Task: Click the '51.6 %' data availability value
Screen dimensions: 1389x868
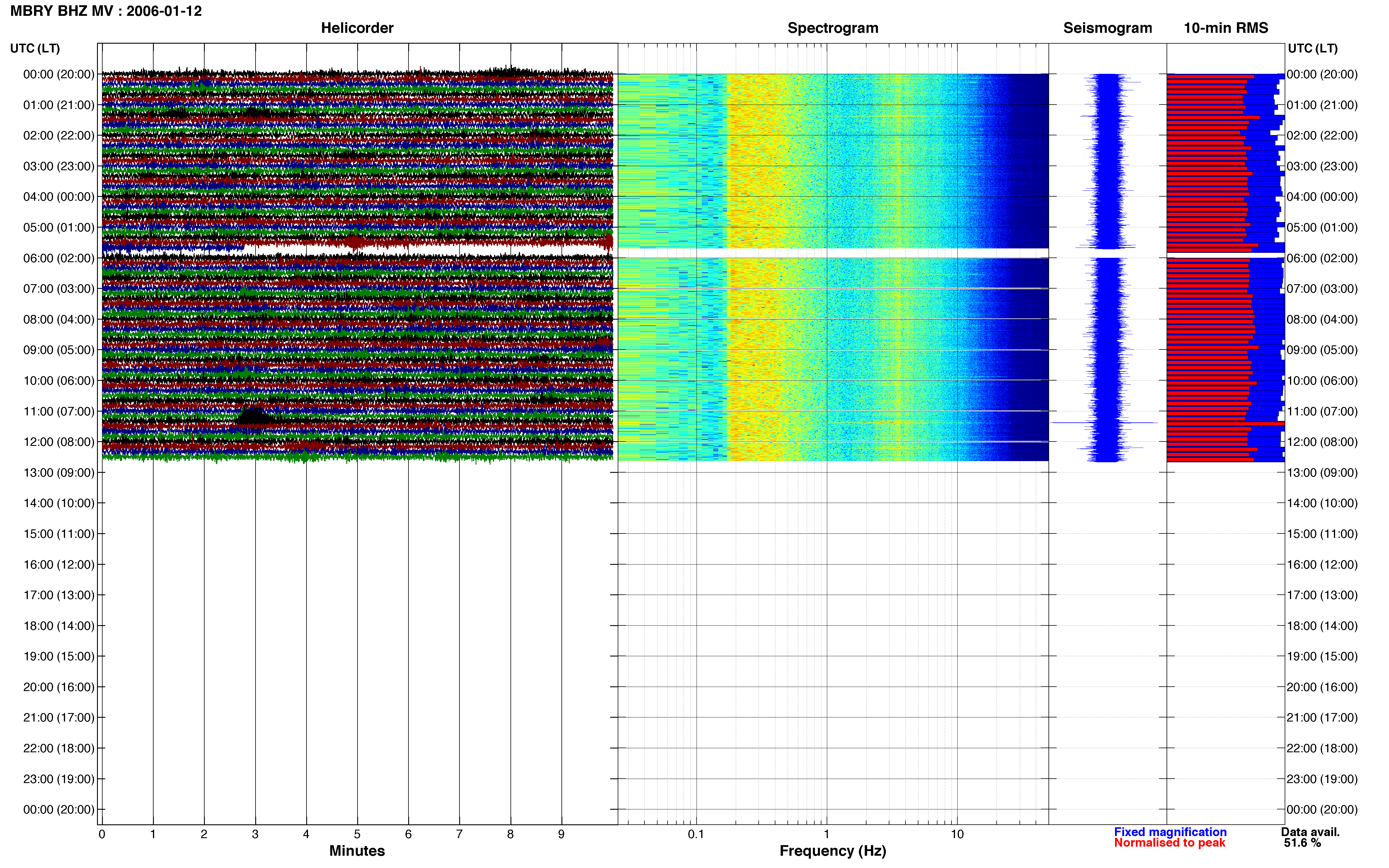Action: point(1303,843)
